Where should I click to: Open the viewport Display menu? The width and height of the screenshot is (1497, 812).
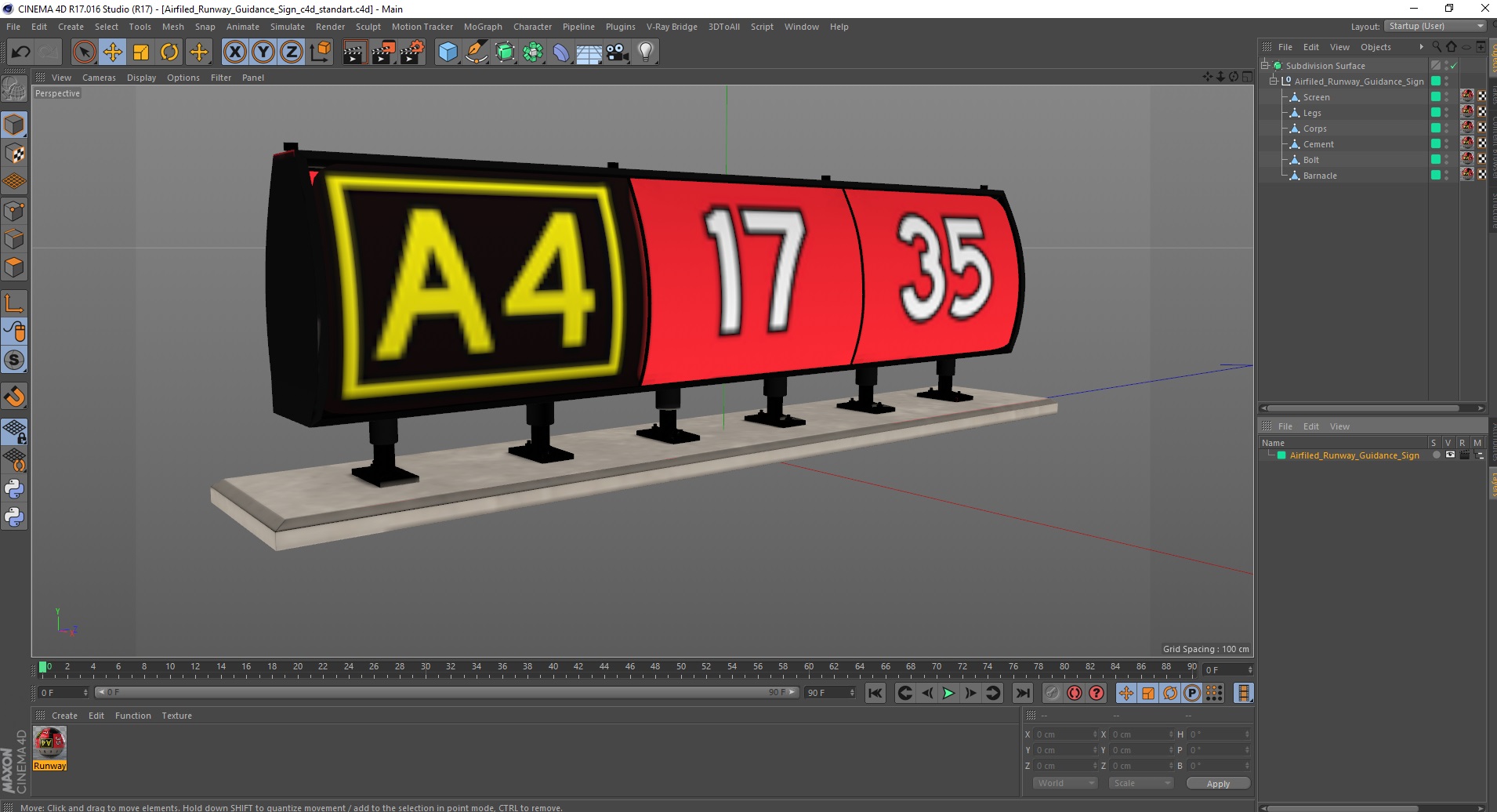click(141, 78)
